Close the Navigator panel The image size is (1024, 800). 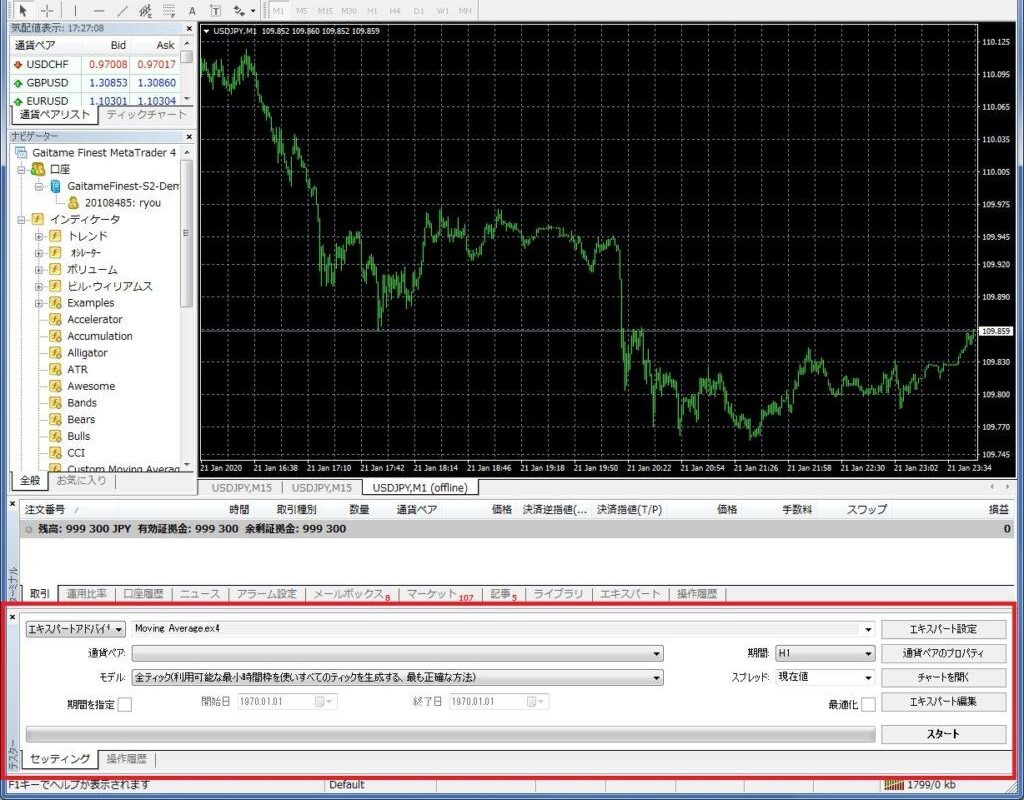[189, 136]
